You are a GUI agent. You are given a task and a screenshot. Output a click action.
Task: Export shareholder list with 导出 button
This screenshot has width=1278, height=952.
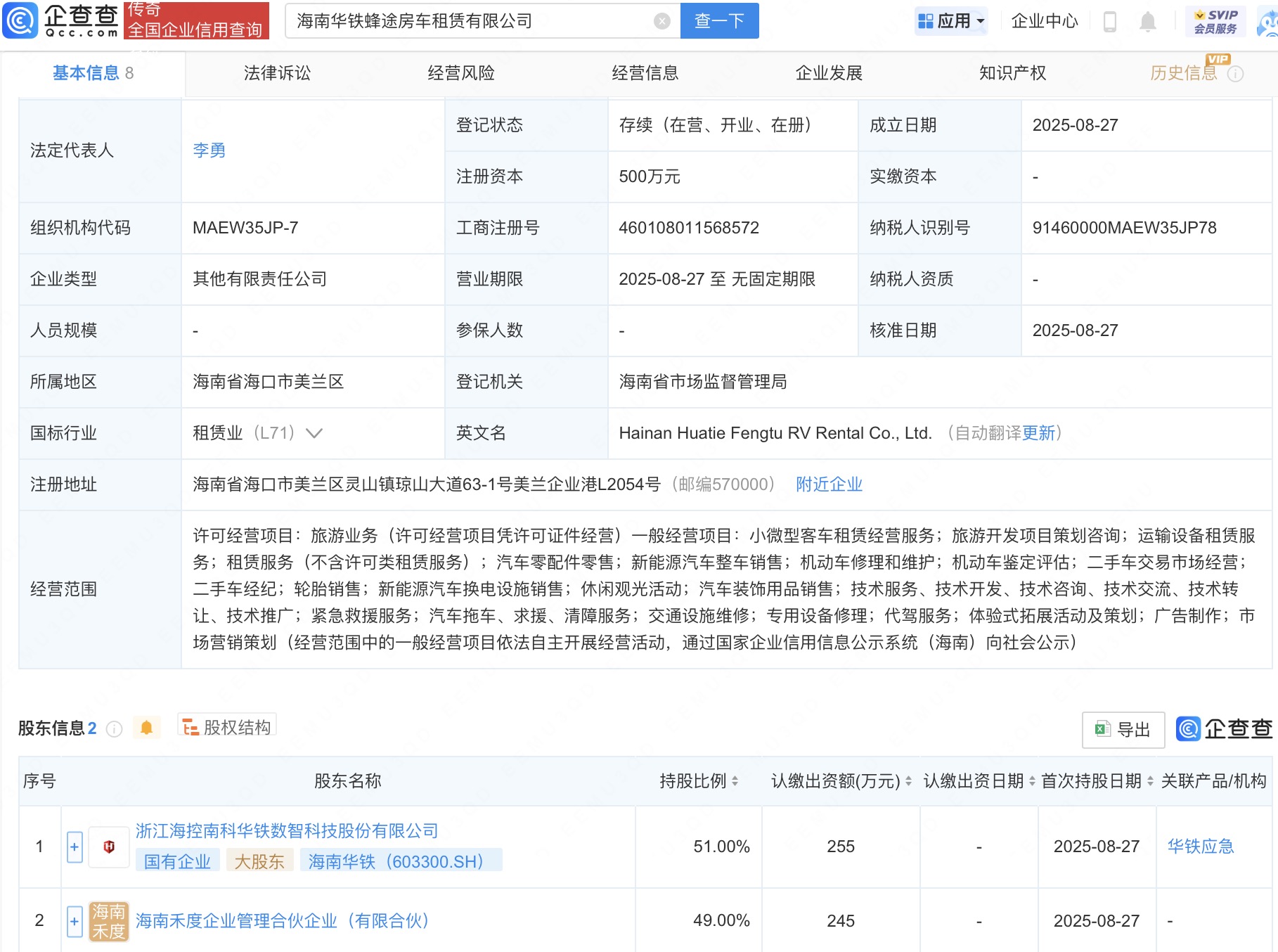1123,730
